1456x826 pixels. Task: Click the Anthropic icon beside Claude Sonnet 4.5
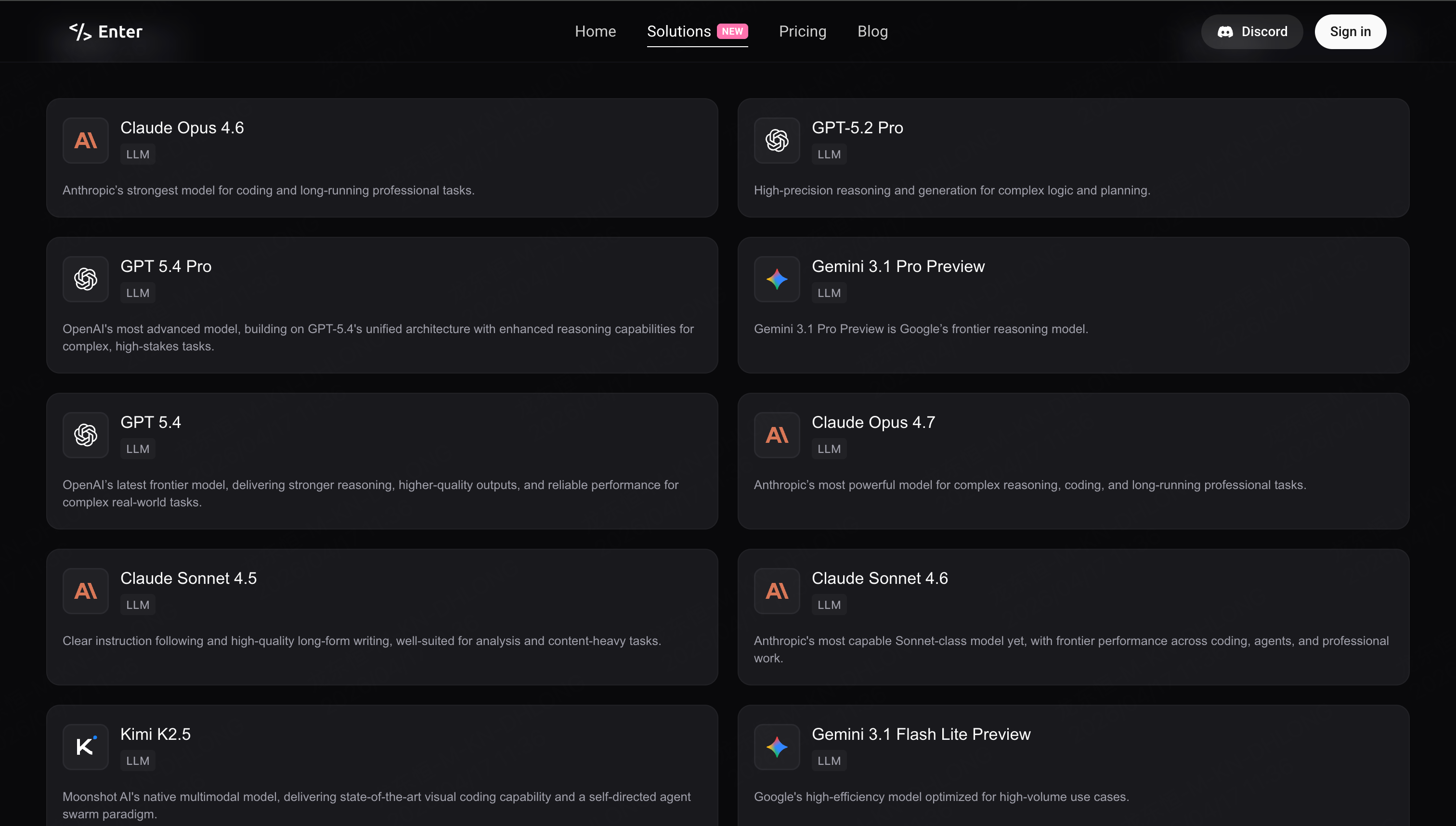coord(86,591)
